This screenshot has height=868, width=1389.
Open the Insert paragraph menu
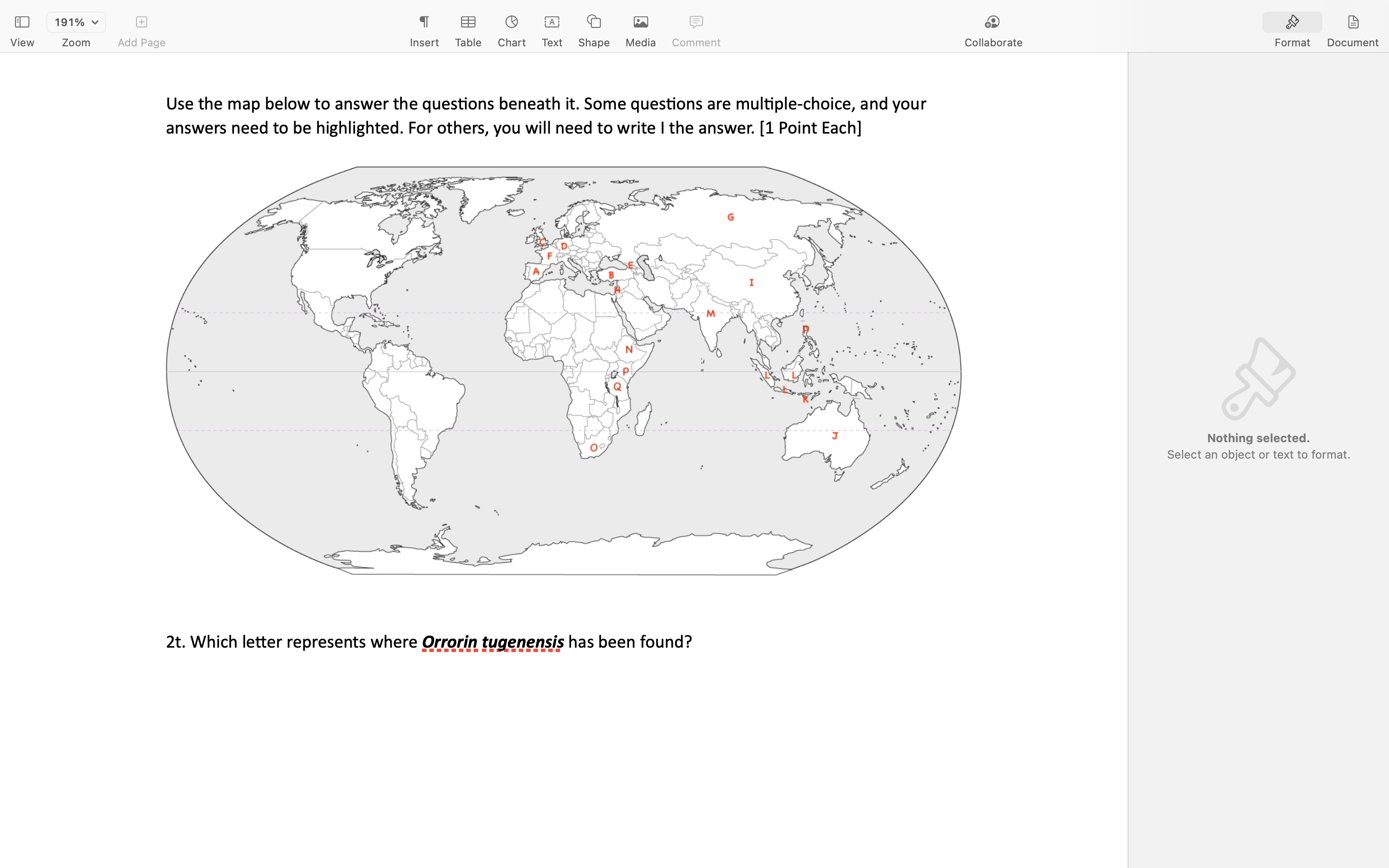(423, 22)
